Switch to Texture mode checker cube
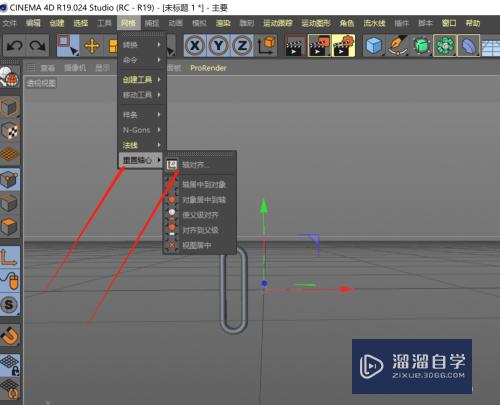This screenshot has width=500, height=405. tap(9, 130)
